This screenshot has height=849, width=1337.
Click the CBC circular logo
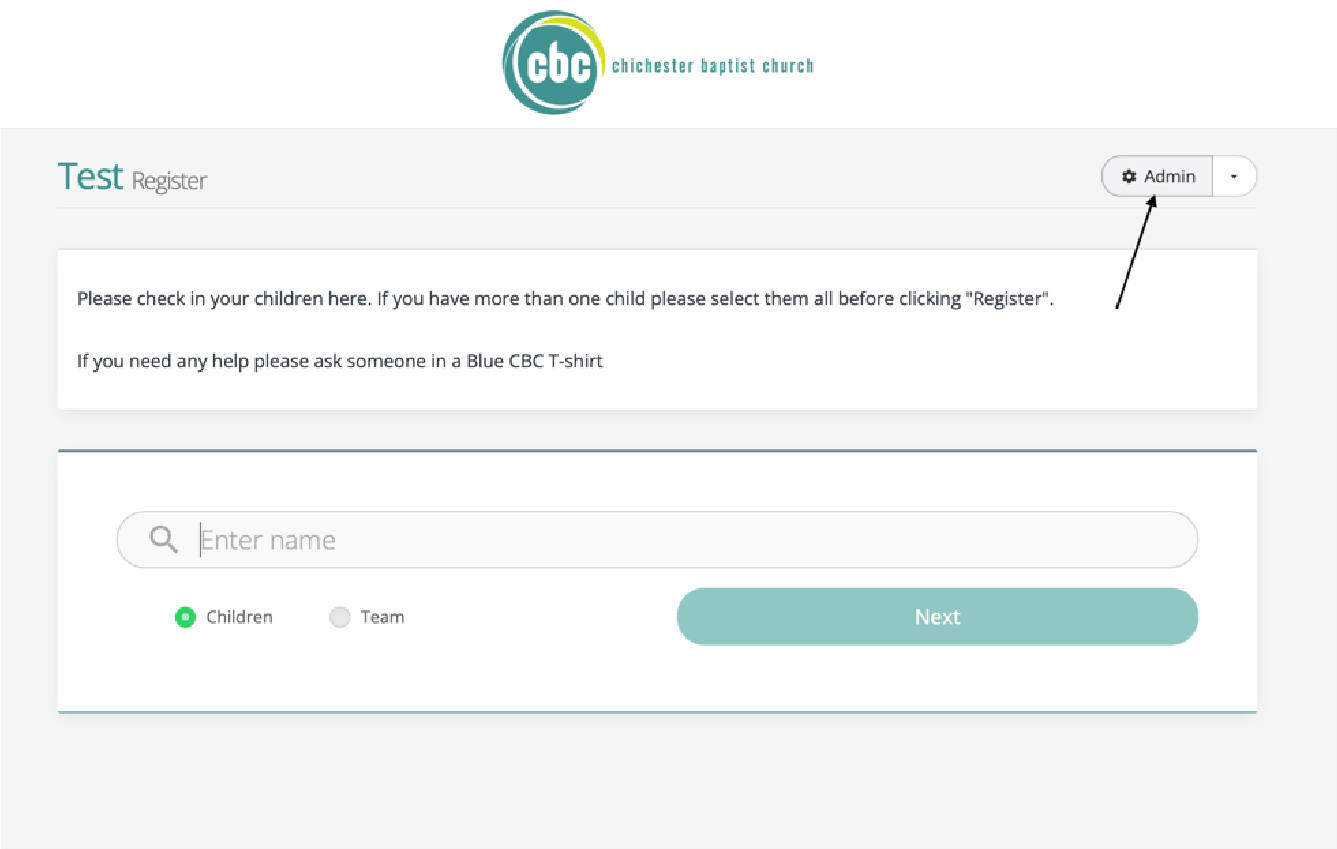554,64
